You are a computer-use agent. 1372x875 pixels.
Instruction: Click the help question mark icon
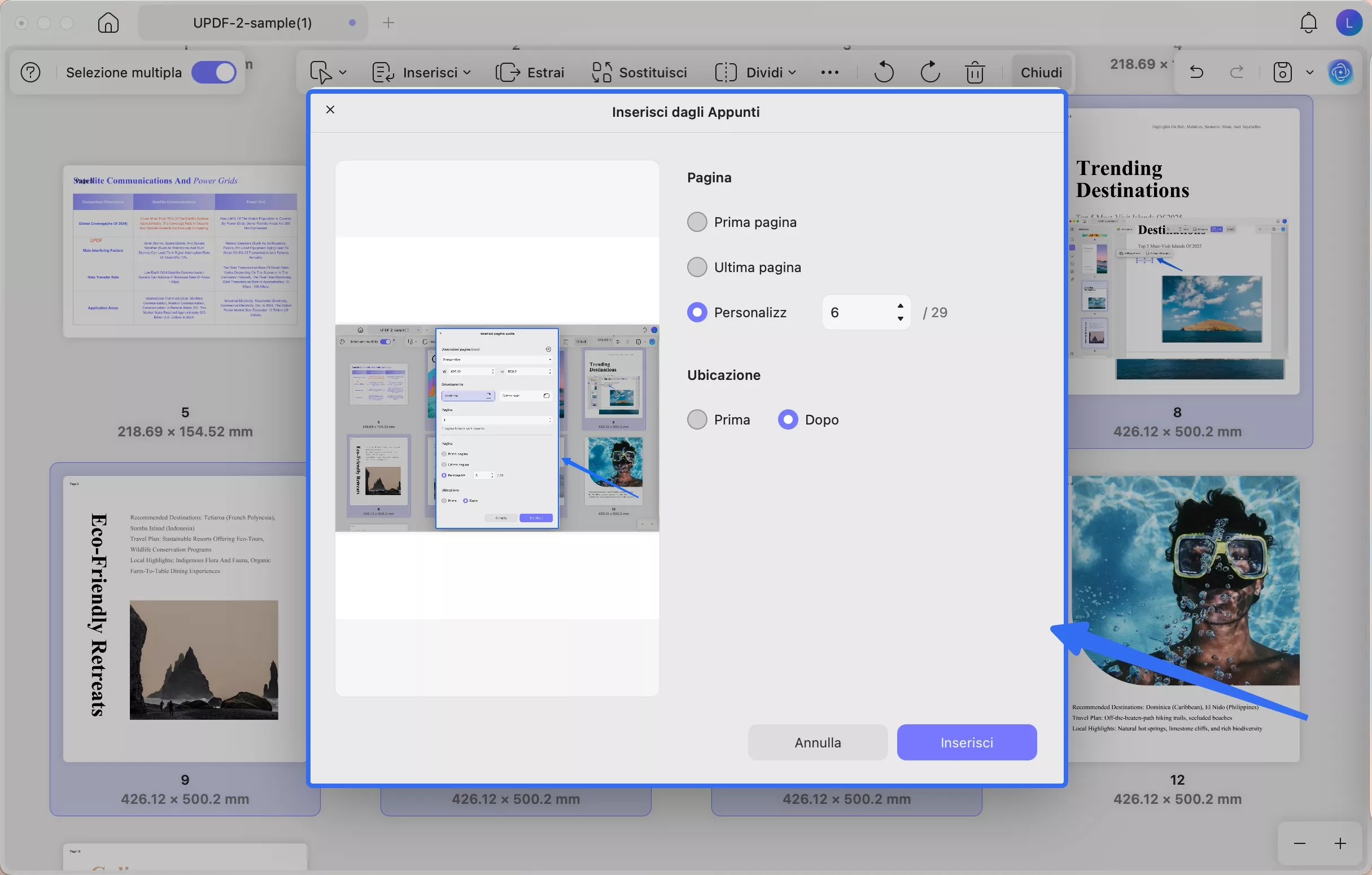click(30, 72)
